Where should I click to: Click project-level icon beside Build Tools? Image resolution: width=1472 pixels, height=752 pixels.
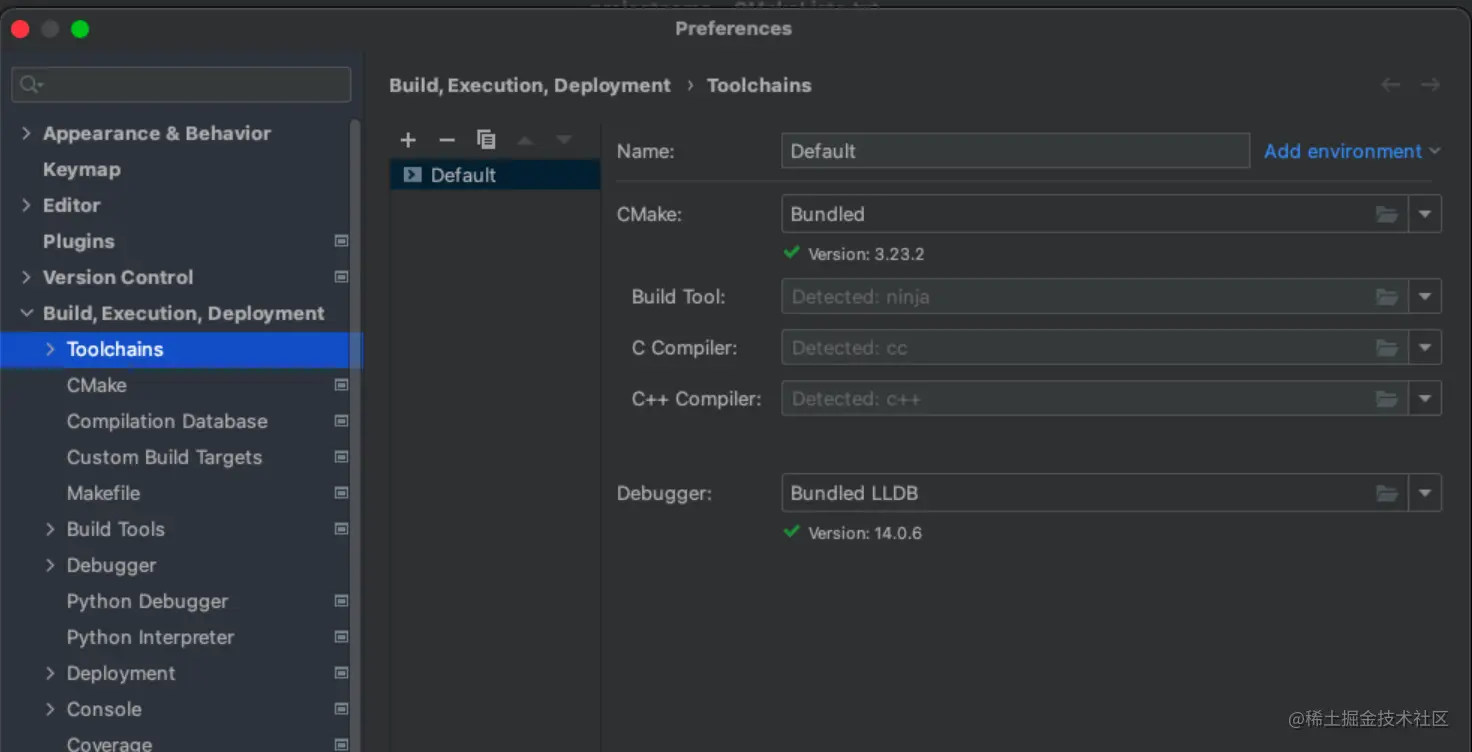(341, 529)
